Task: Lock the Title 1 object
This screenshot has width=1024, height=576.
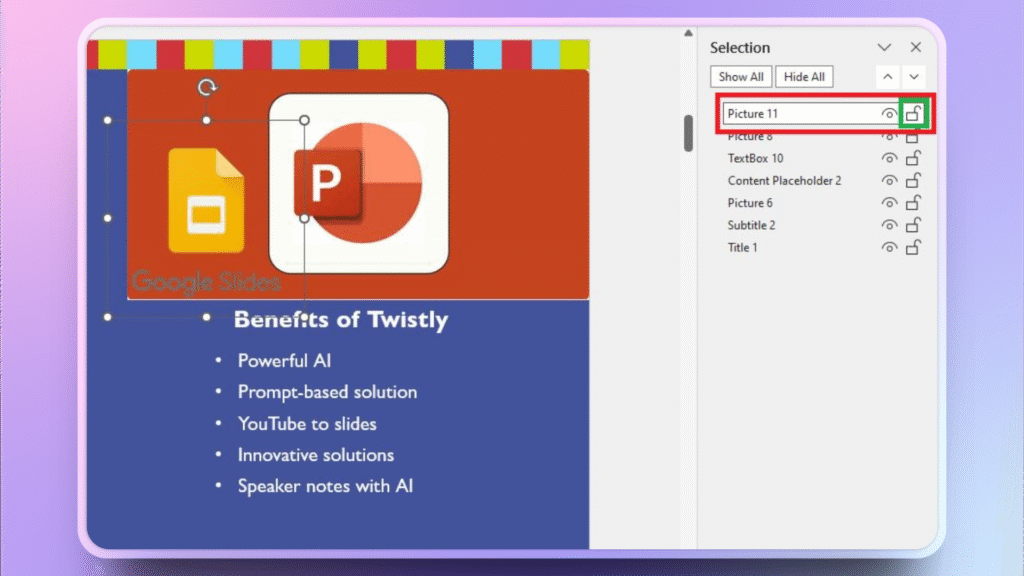Action: pos(913,247)
